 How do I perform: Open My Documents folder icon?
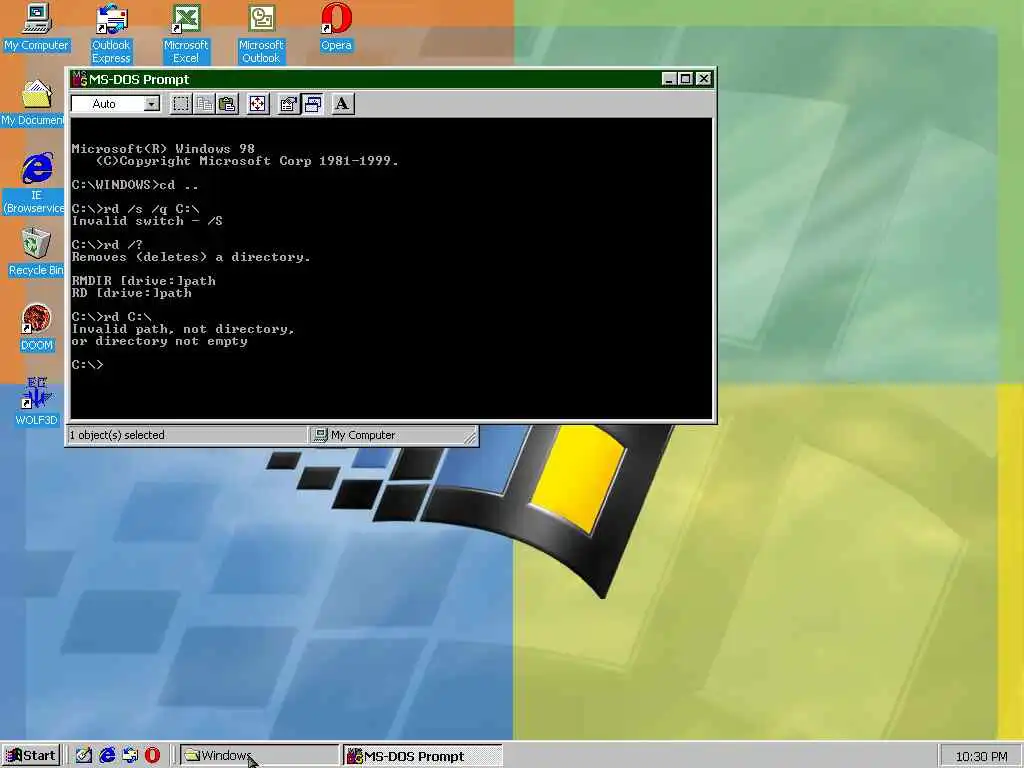pos(34,102)
